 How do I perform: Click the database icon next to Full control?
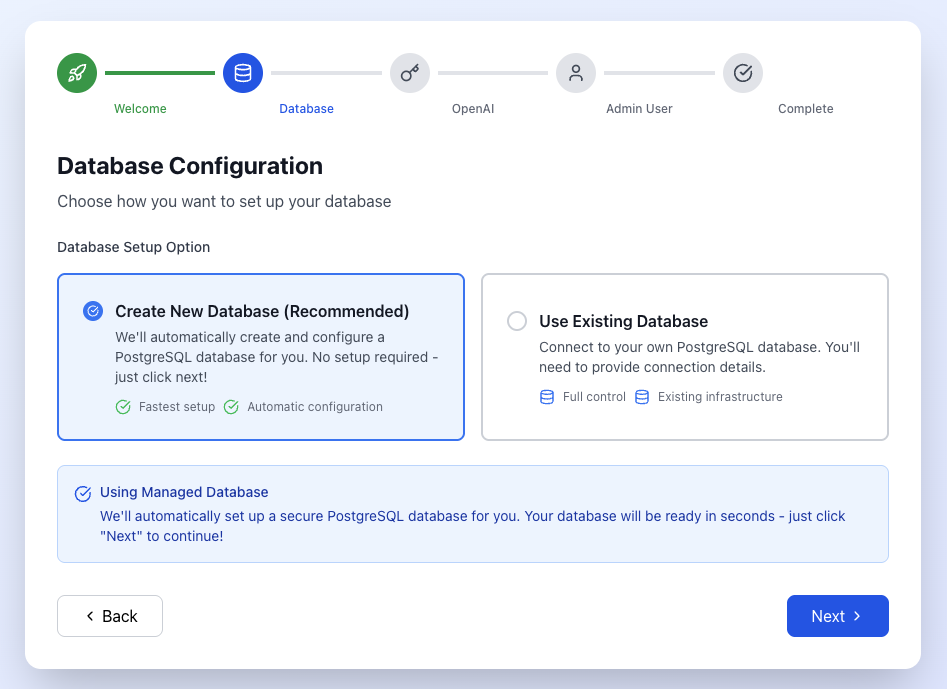pyautogui.click(x=546, y=397)
